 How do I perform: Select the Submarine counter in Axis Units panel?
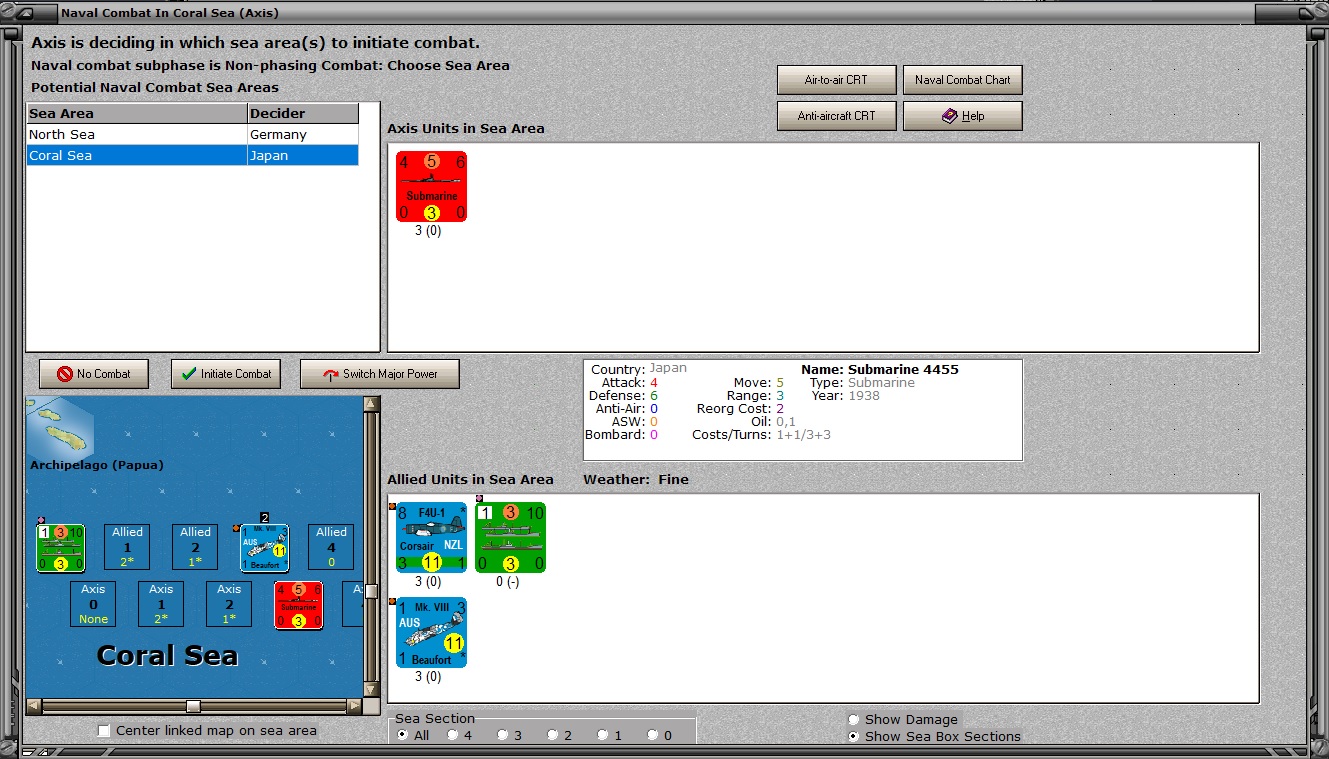[431, 186]
